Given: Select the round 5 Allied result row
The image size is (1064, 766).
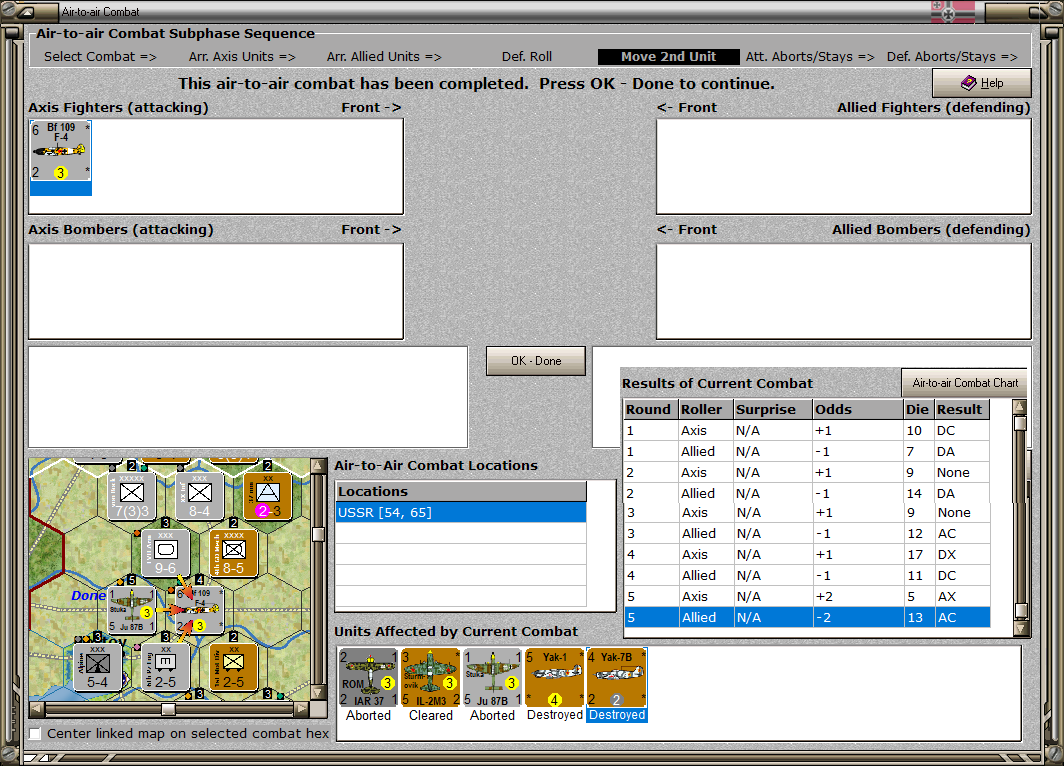Looking at the screenshot, I should pos(807,617).
